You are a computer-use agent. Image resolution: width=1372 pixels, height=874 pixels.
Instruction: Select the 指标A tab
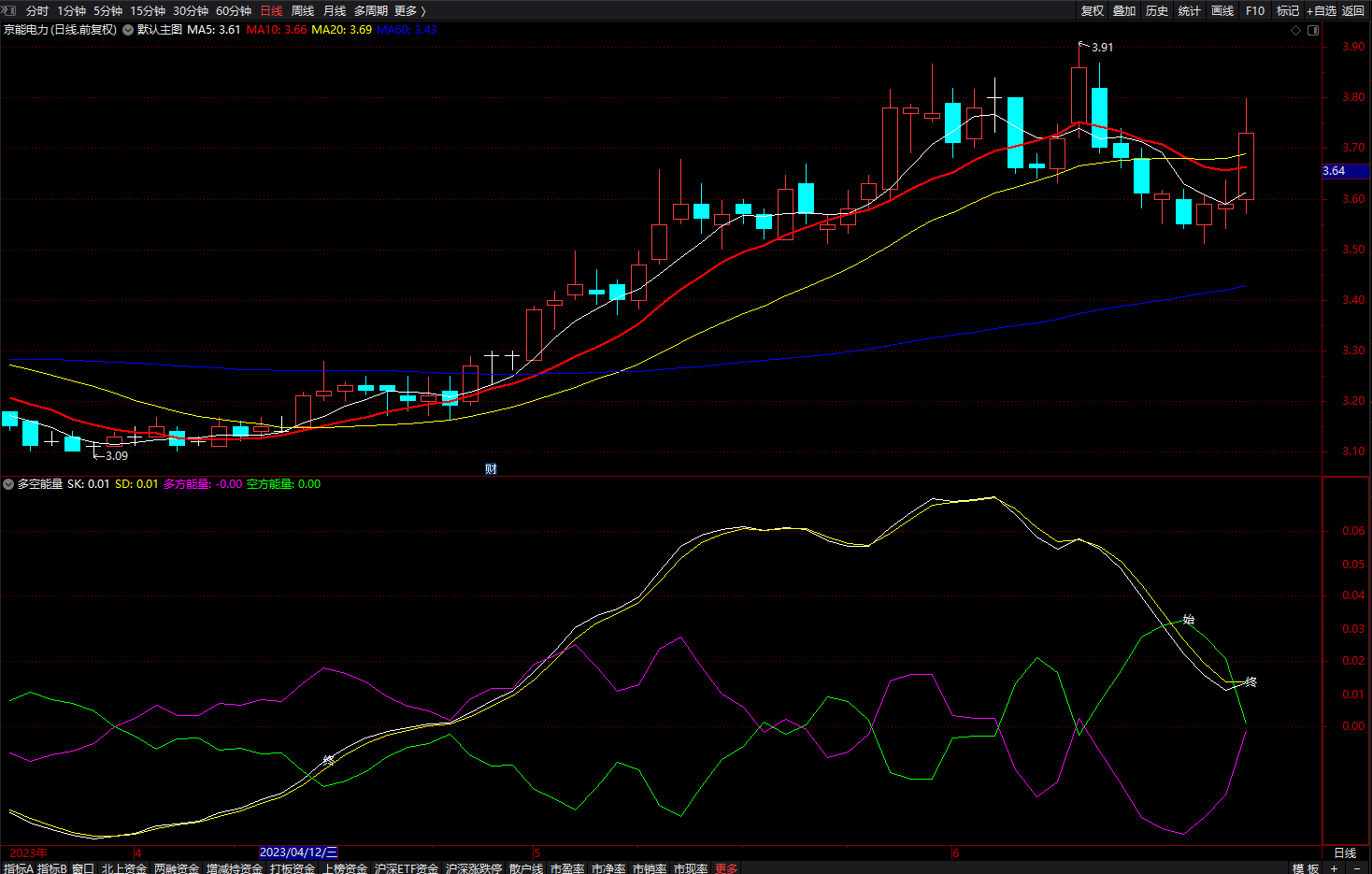[19, 868]
